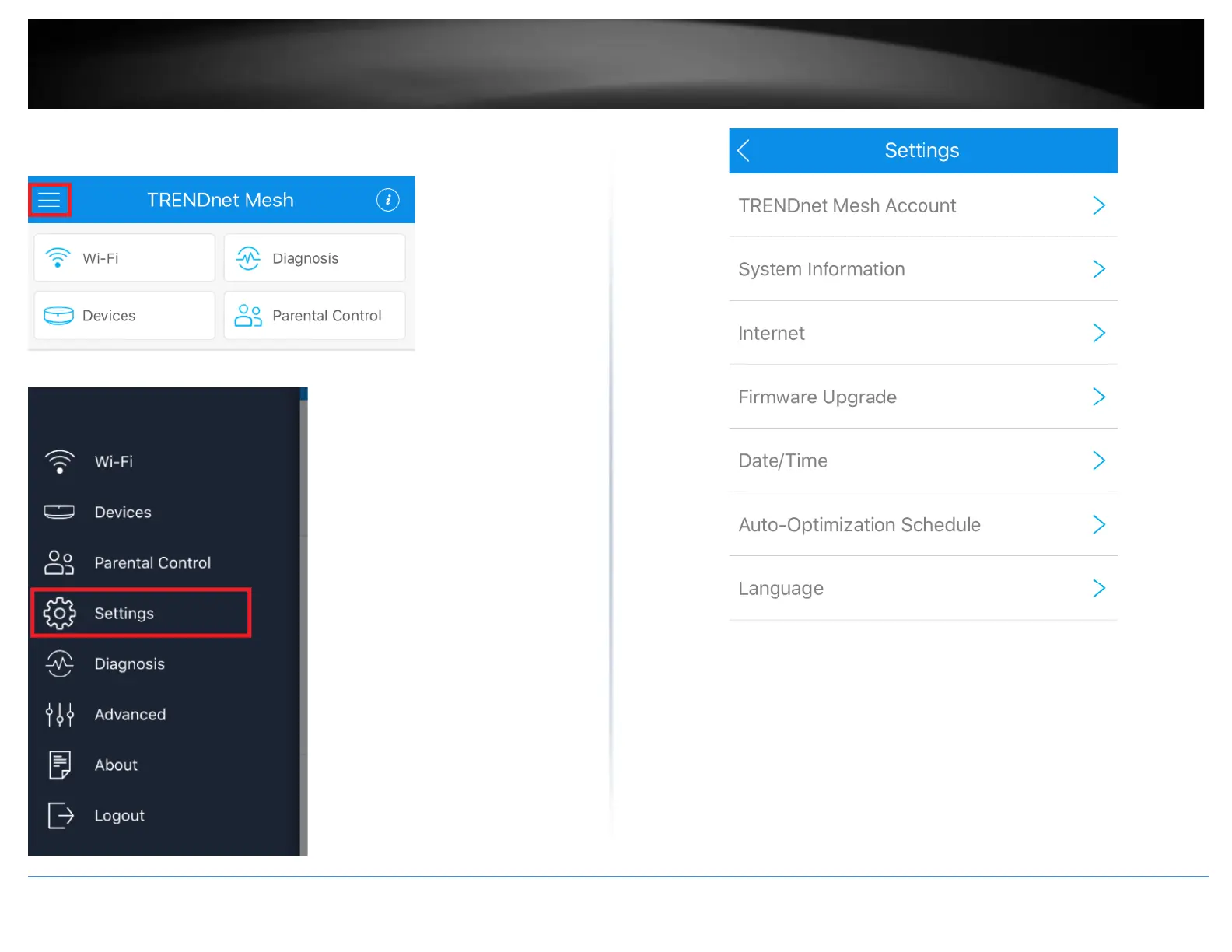Open the hamburger menu in TRENDnet Mesh header
This screenshot has width=1232, height=952.
tap(49, 200)
